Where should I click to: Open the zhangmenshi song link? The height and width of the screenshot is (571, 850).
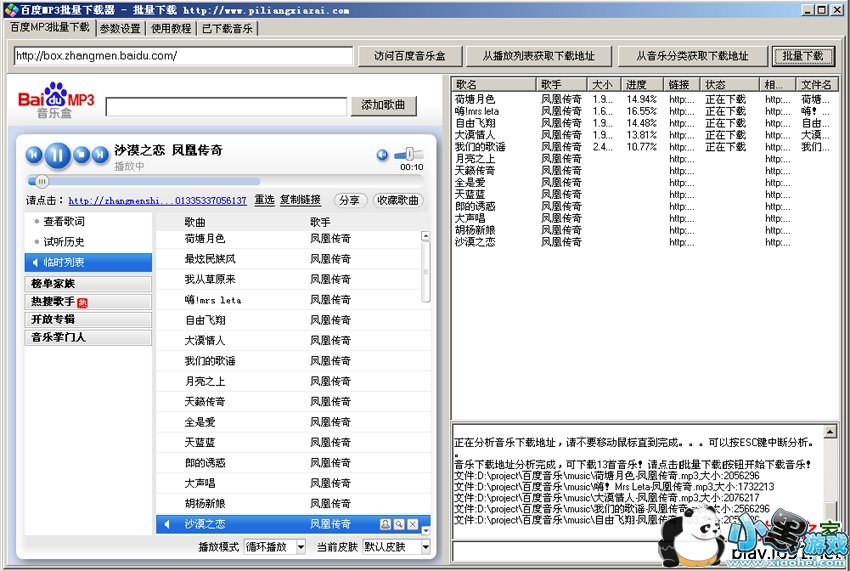click(x=157, y=201)
